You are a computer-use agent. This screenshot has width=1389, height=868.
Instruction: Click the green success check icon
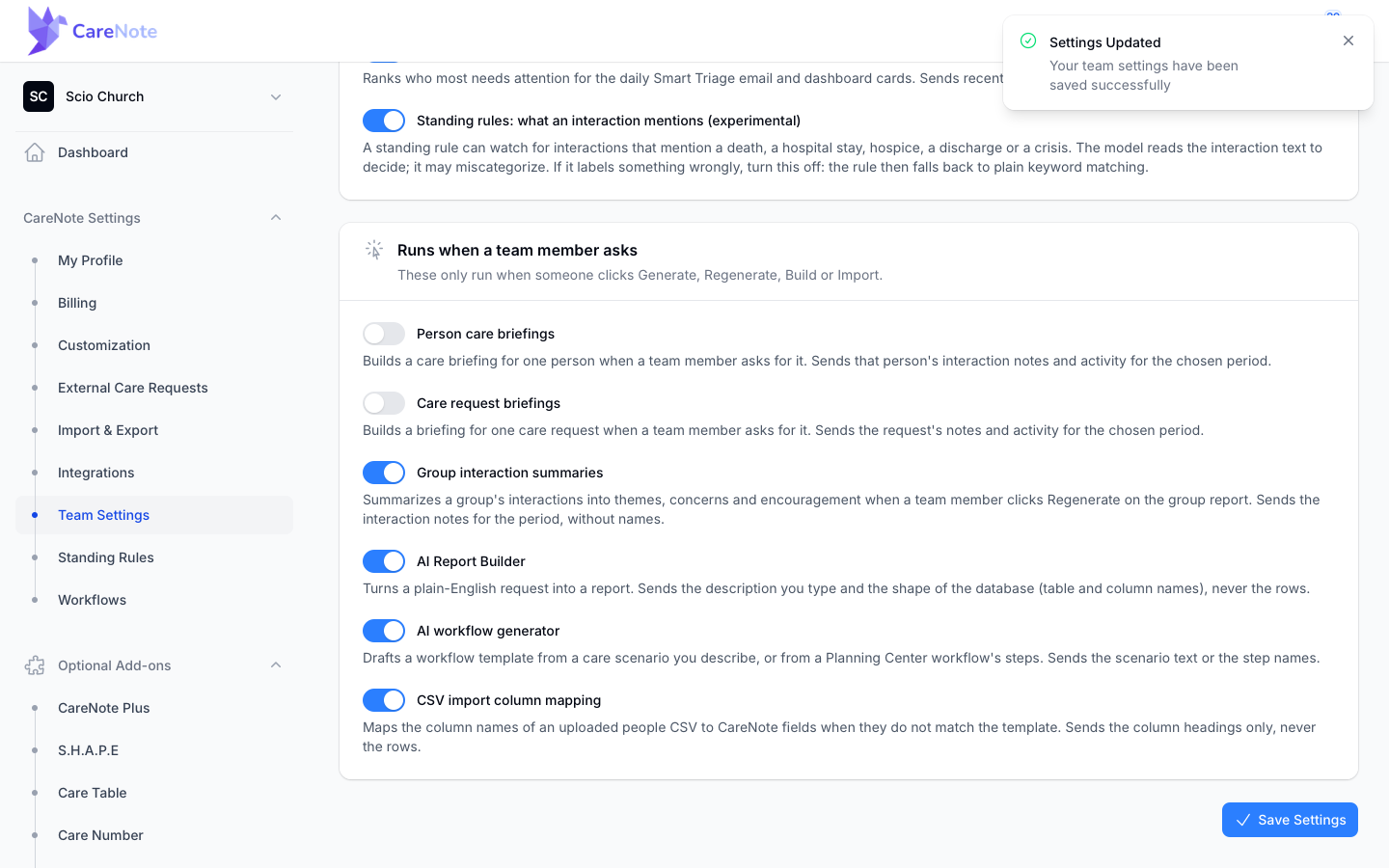click(x=1028, y=41)
